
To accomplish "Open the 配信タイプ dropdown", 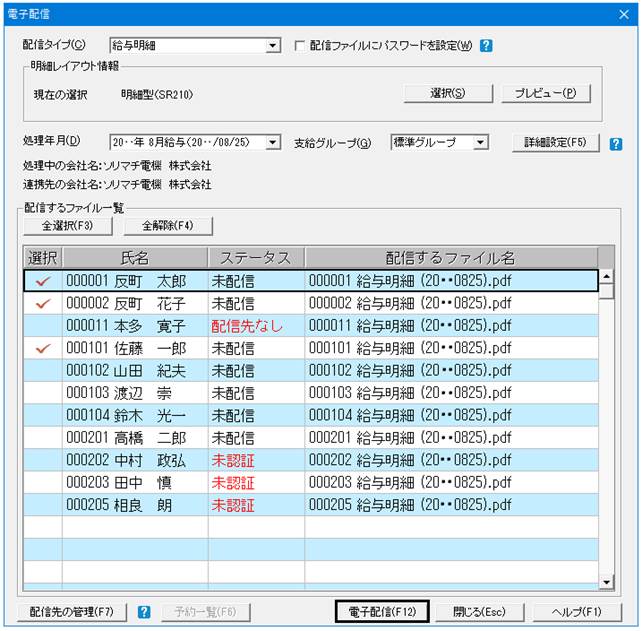I will [273, 45].
